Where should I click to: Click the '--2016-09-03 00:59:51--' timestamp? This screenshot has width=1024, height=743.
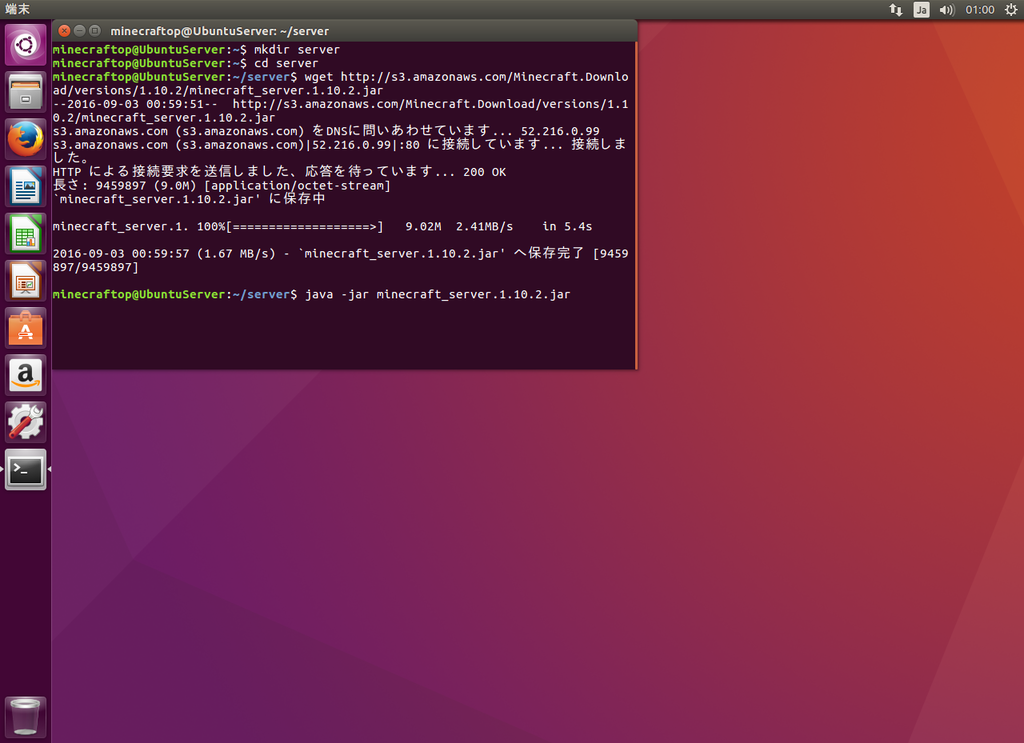[x=135, y=104]
